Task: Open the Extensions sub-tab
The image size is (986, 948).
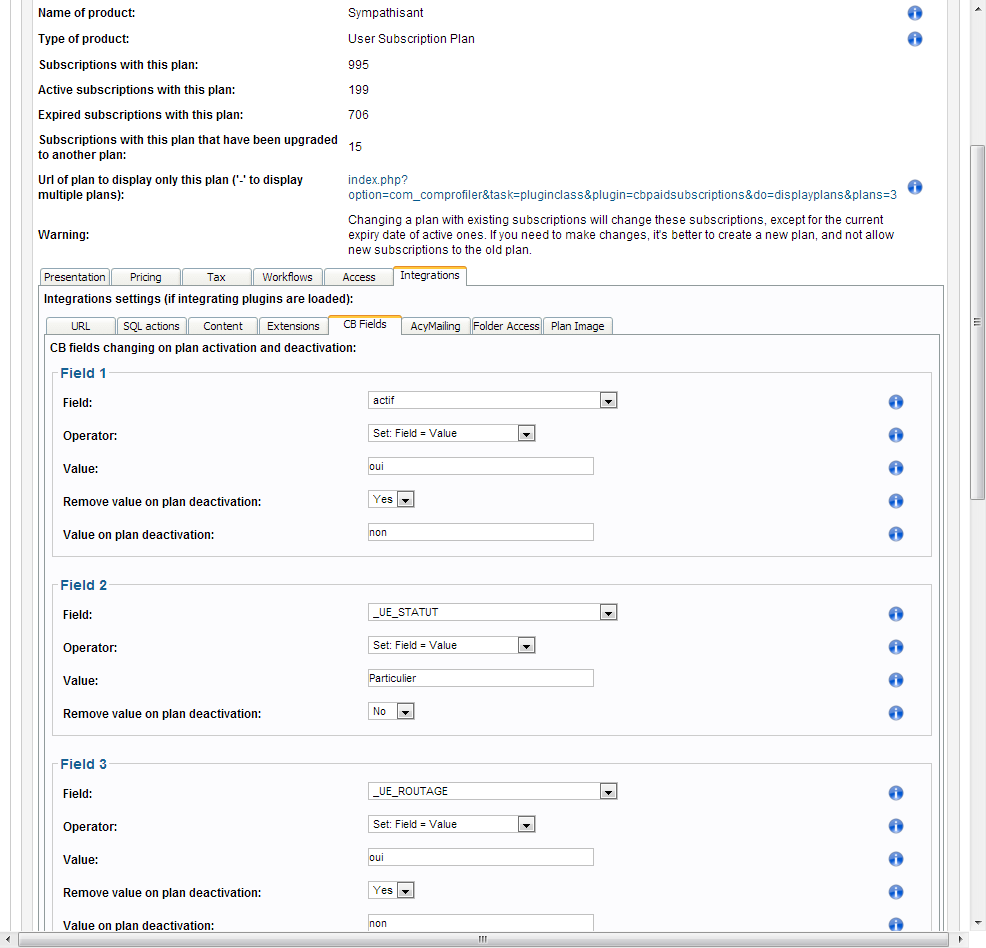Action: [x=293, y=326]
